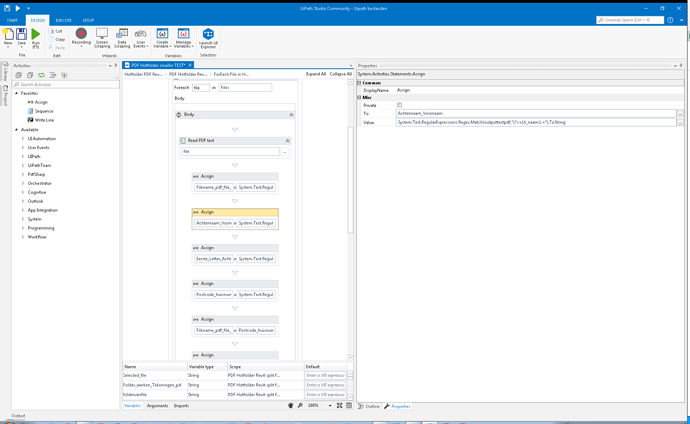Click the Selected_file variable name cell

154,376
